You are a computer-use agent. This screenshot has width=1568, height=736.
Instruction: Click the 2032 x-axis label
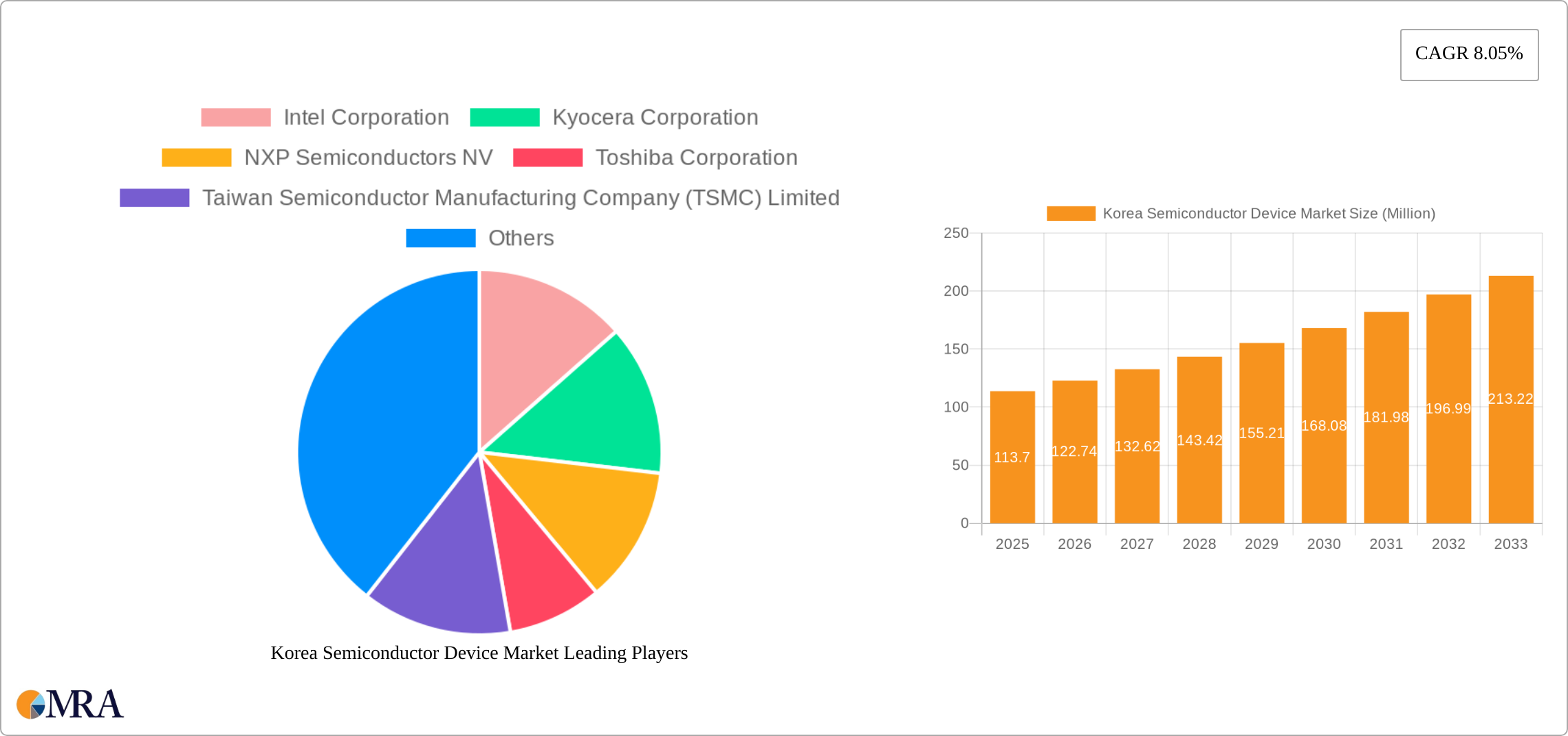pyautogui.click(x=1448, y=544)
